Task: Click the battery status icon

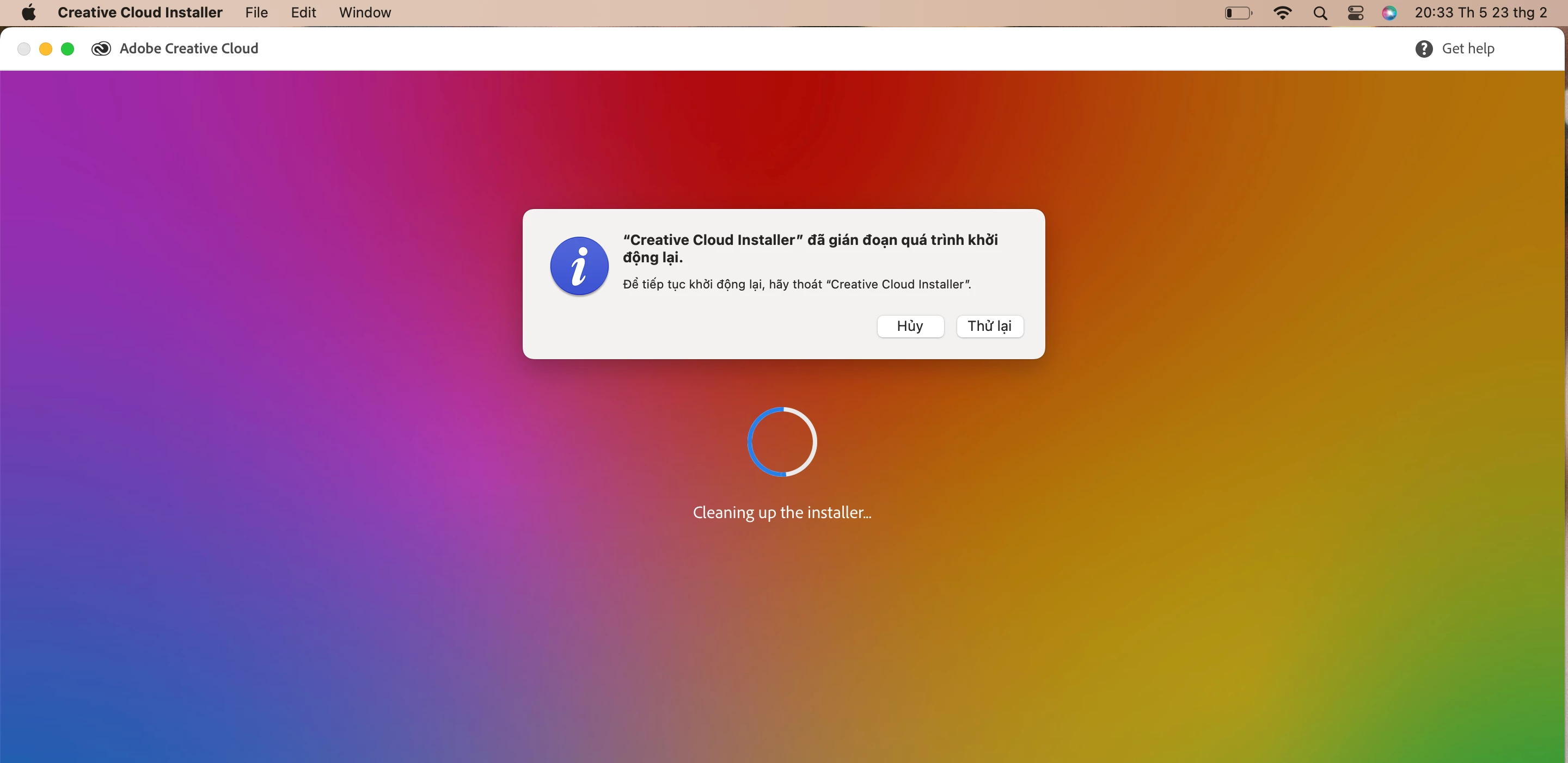Action: pyautogui.click(x=1238, y=13)
